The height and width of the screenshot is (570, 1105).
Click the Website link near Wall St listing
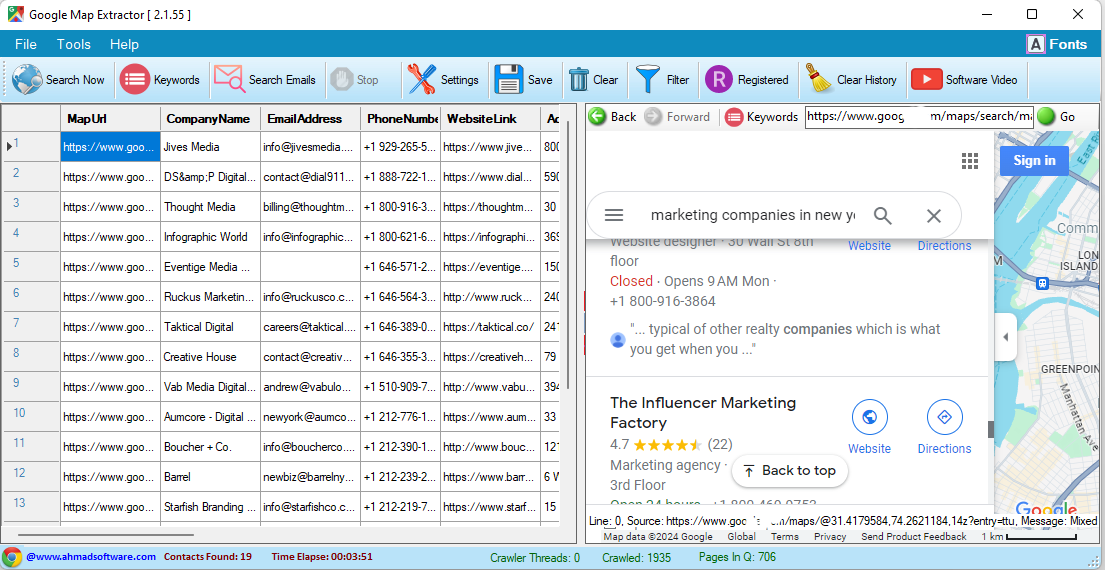pyautogui.click(x=869, y=245)
